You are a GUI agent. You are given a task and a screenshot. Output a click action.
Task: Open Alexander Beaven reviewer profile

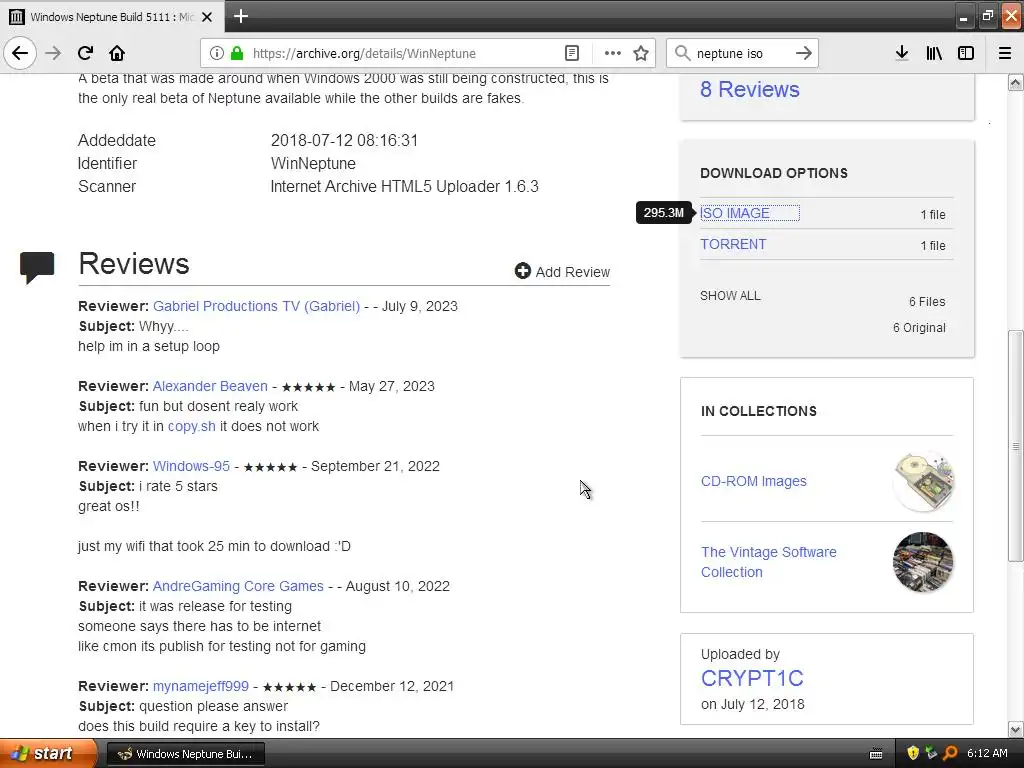[x=210, y=386]
